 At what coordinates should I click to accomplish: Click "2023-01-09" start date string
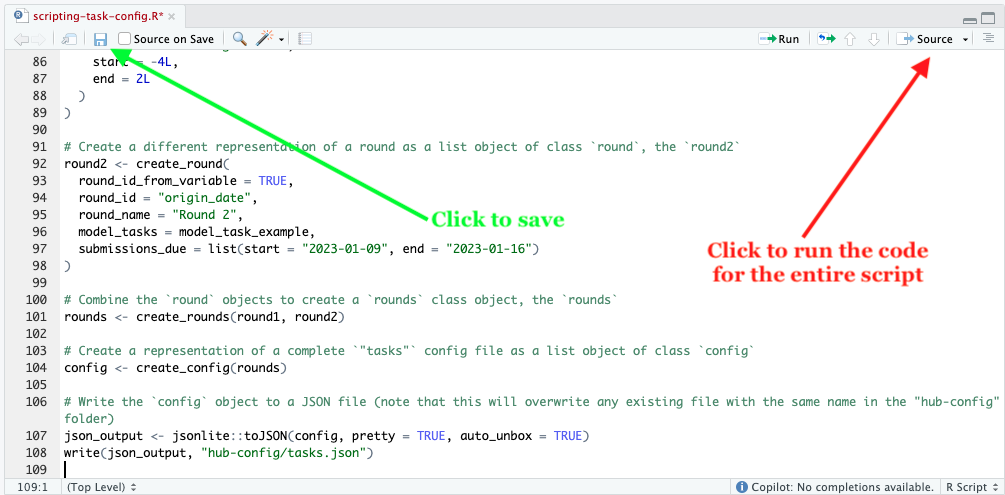(344, 249)
